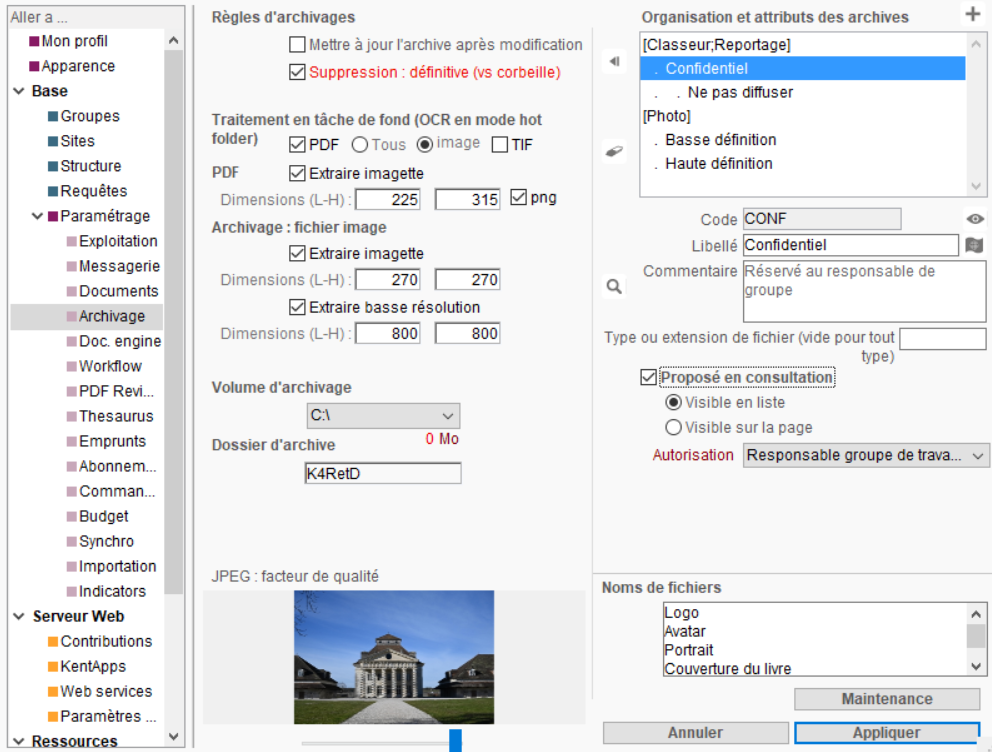This screenshot has height=752, width=992.
Task: Open the Aller a... navigation field
Action: pos(96,17)
